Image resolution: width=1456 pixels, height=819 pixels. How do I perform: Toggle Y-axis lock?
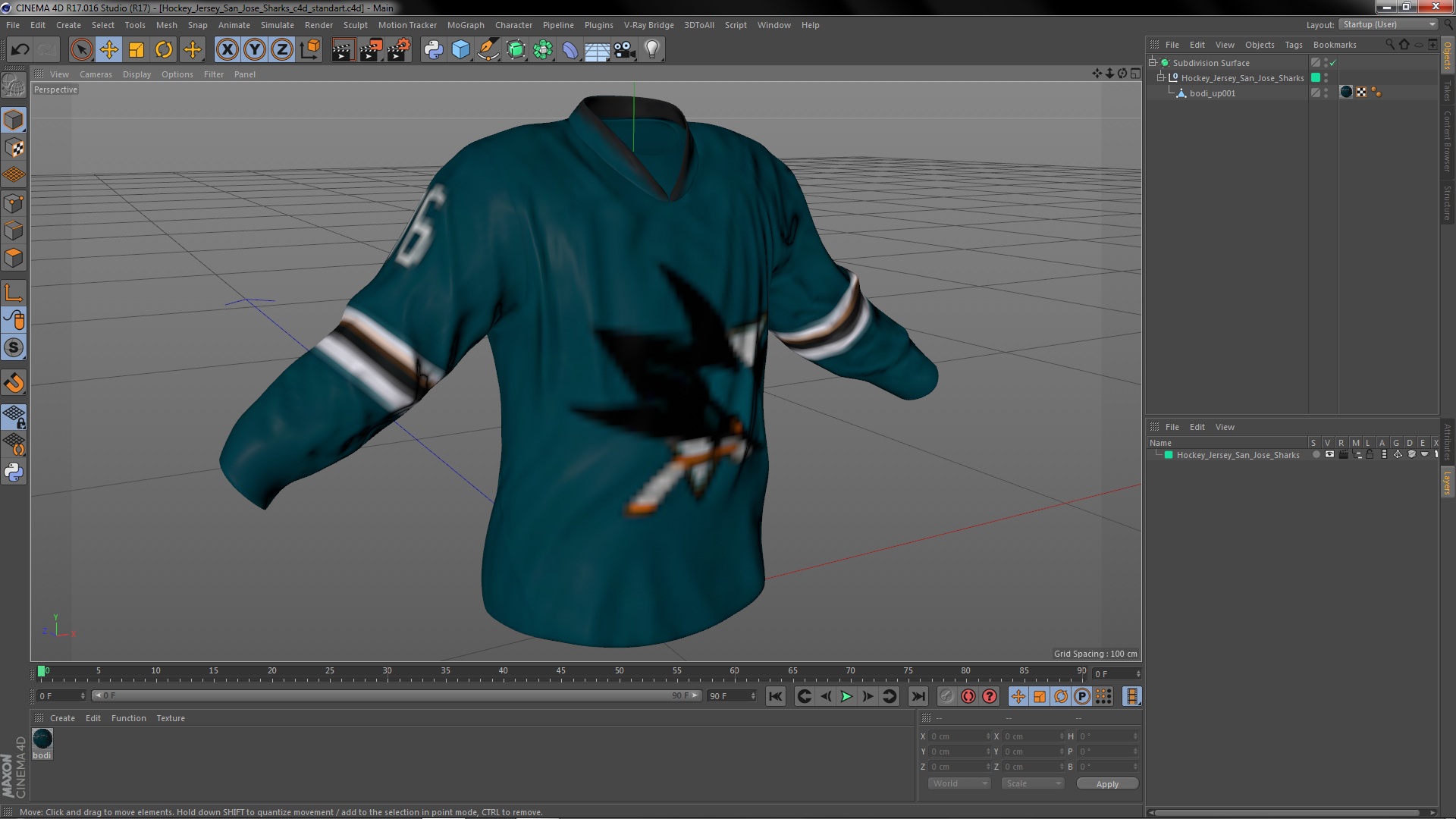click(x=255, y=50)
